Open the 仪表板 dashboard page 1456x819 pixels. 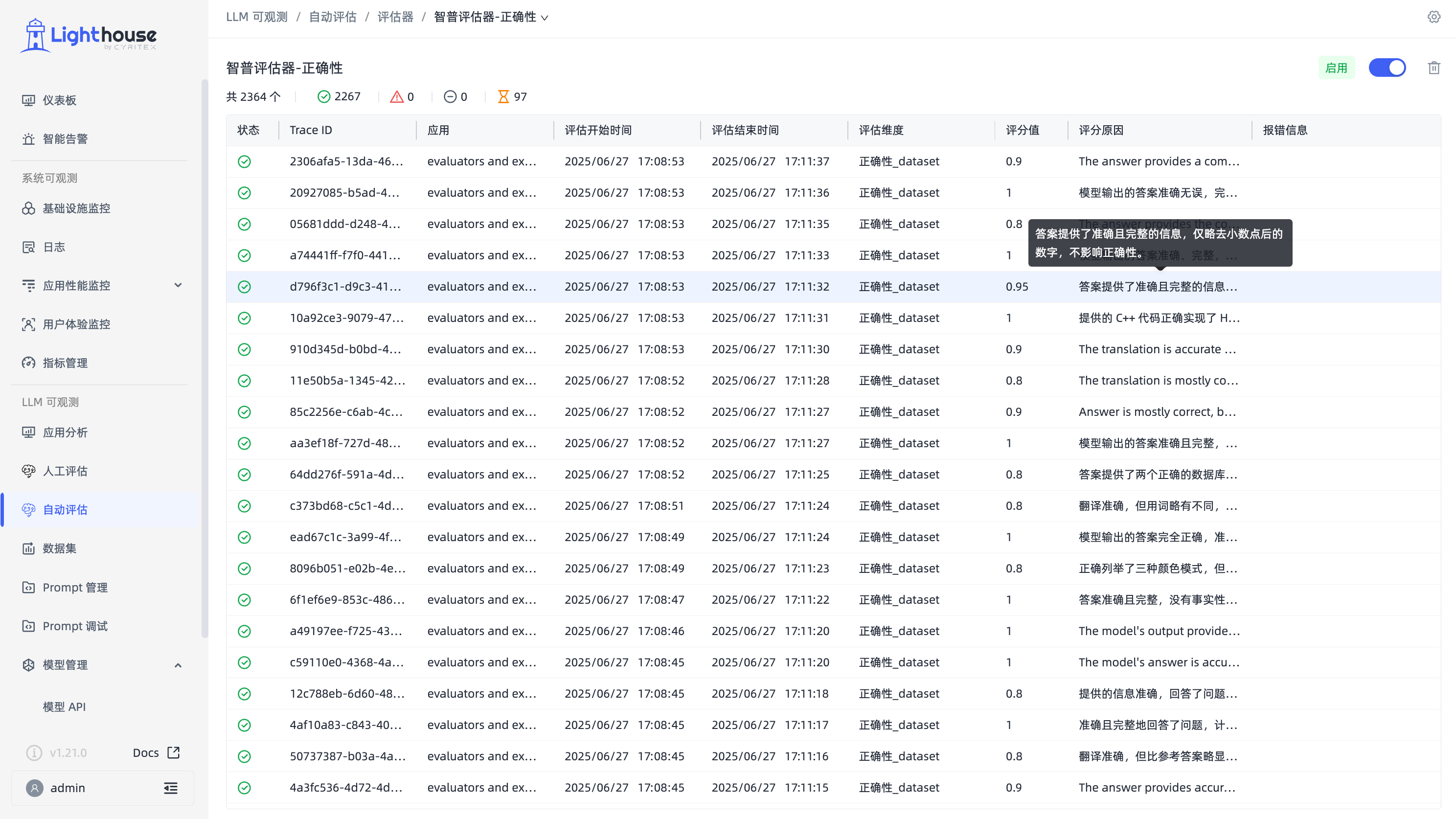59,100
